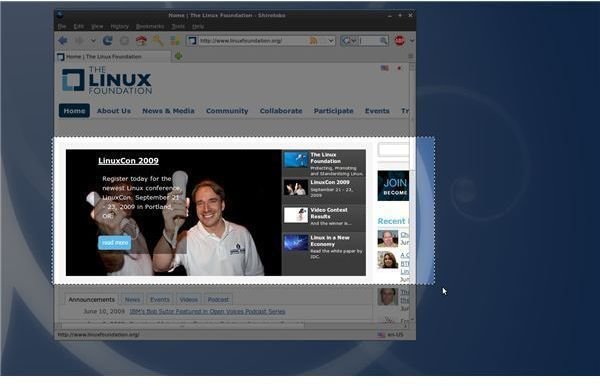Click the greyed forward arrow button
Screen dimensions: 600x386
80,40
